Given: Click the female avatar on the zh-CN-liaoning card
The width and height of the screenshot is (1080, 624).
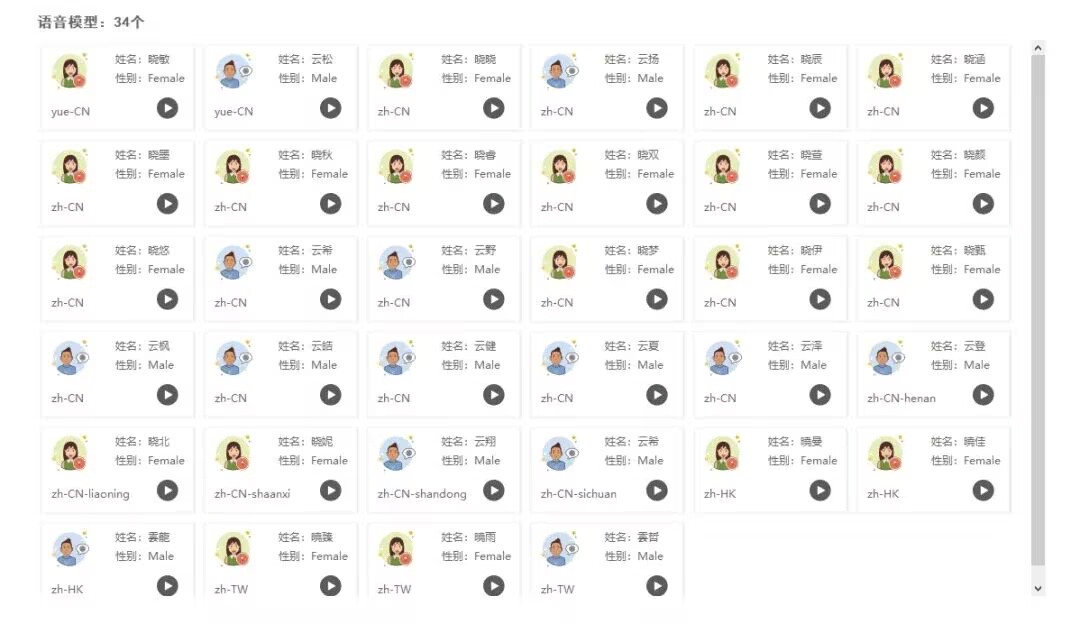Looking at the screenshot, I should 70,453.
